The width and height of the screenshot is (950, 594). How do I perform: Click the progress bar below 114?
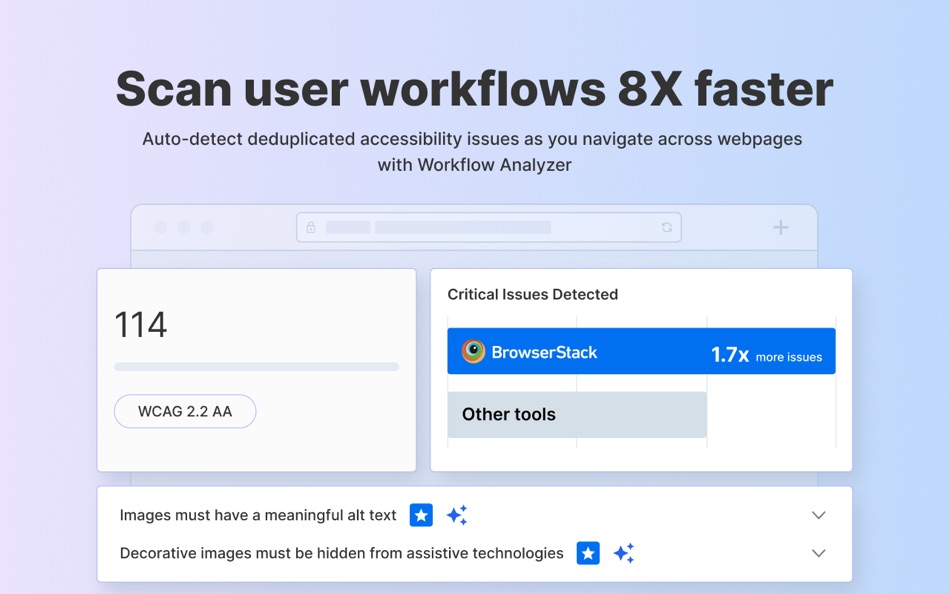point(256,367)
